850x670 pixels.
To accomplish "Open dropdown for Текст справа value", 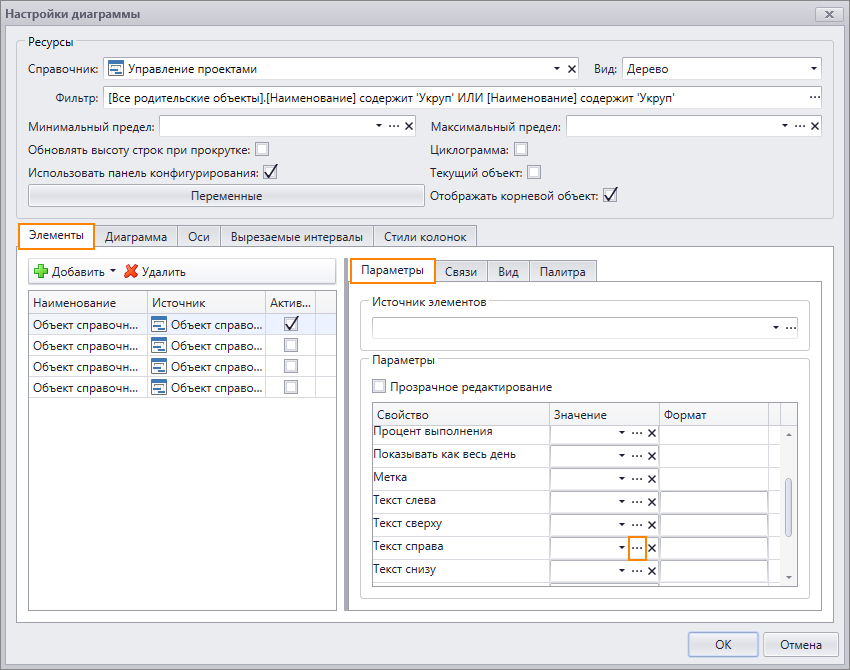I will click(x=622, y=547).
